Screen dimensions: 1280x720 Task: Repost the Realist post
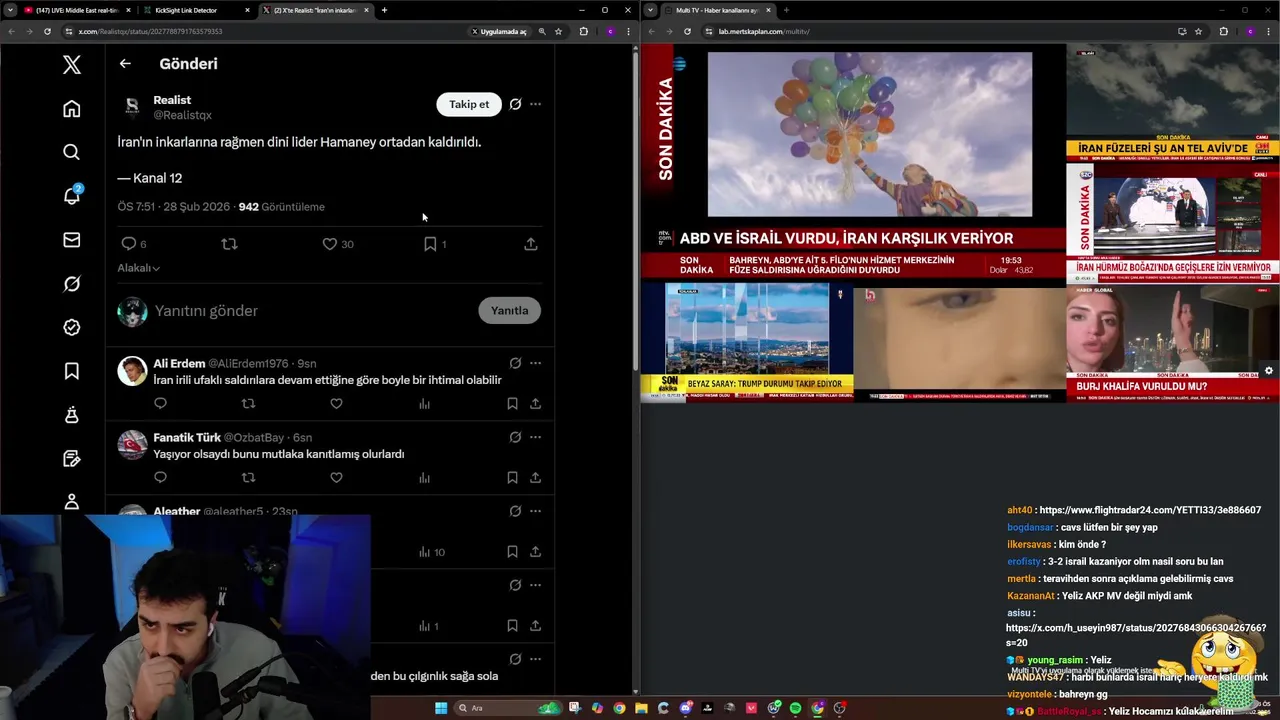click(229, 244)
